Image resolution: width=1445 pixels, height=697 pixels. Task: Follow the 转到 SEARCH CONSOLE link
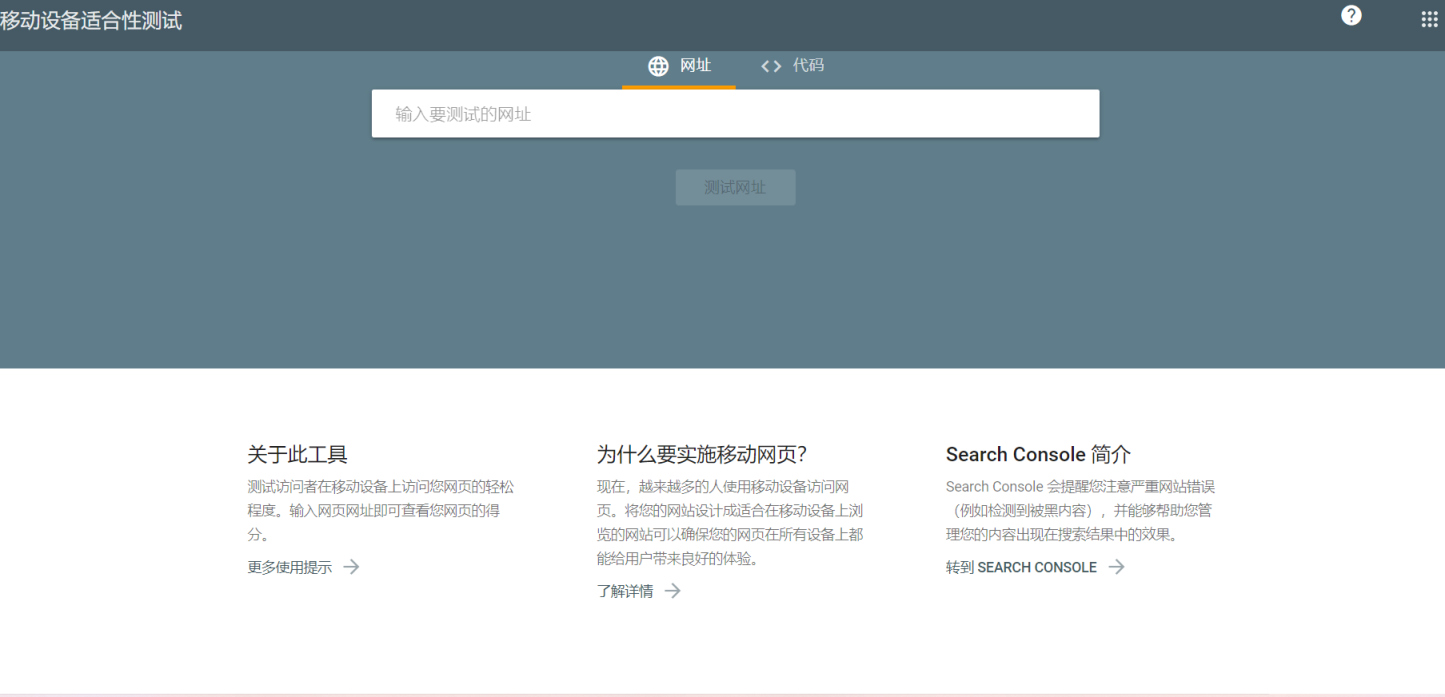(1021, 567)
